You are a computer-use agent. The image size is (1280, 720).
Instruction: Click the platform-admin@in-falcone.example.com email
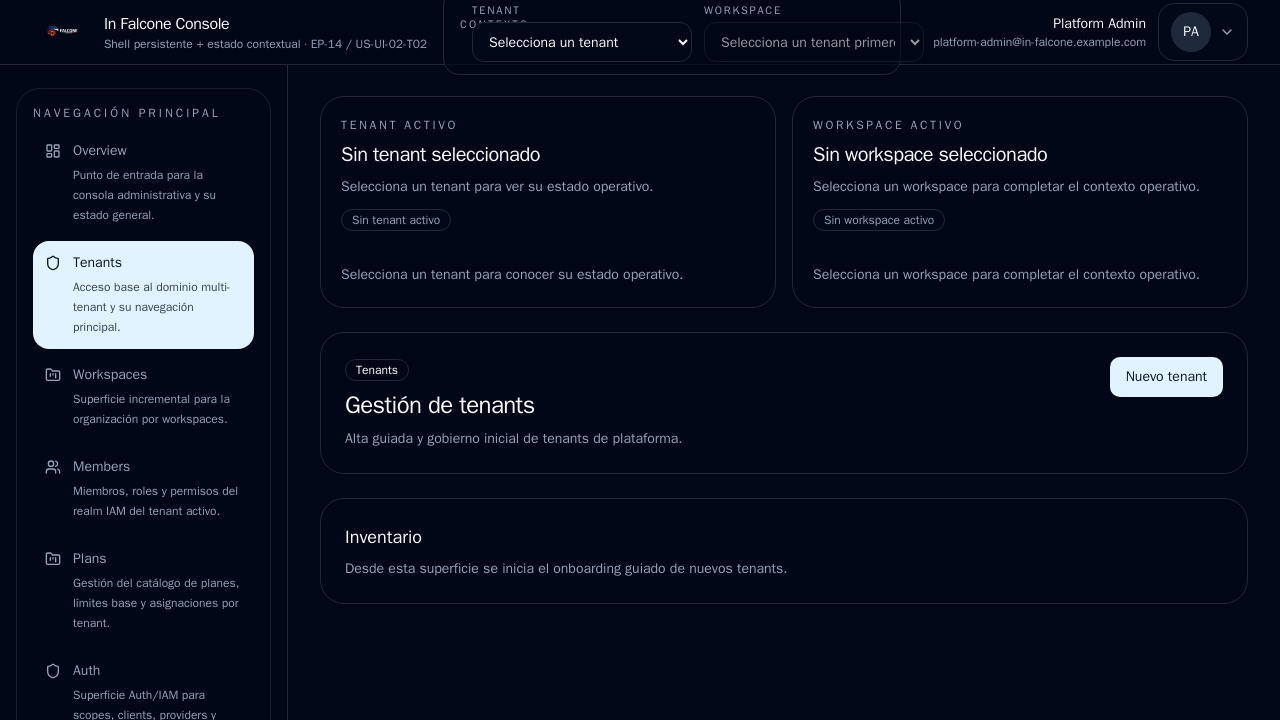[1039, 42]
